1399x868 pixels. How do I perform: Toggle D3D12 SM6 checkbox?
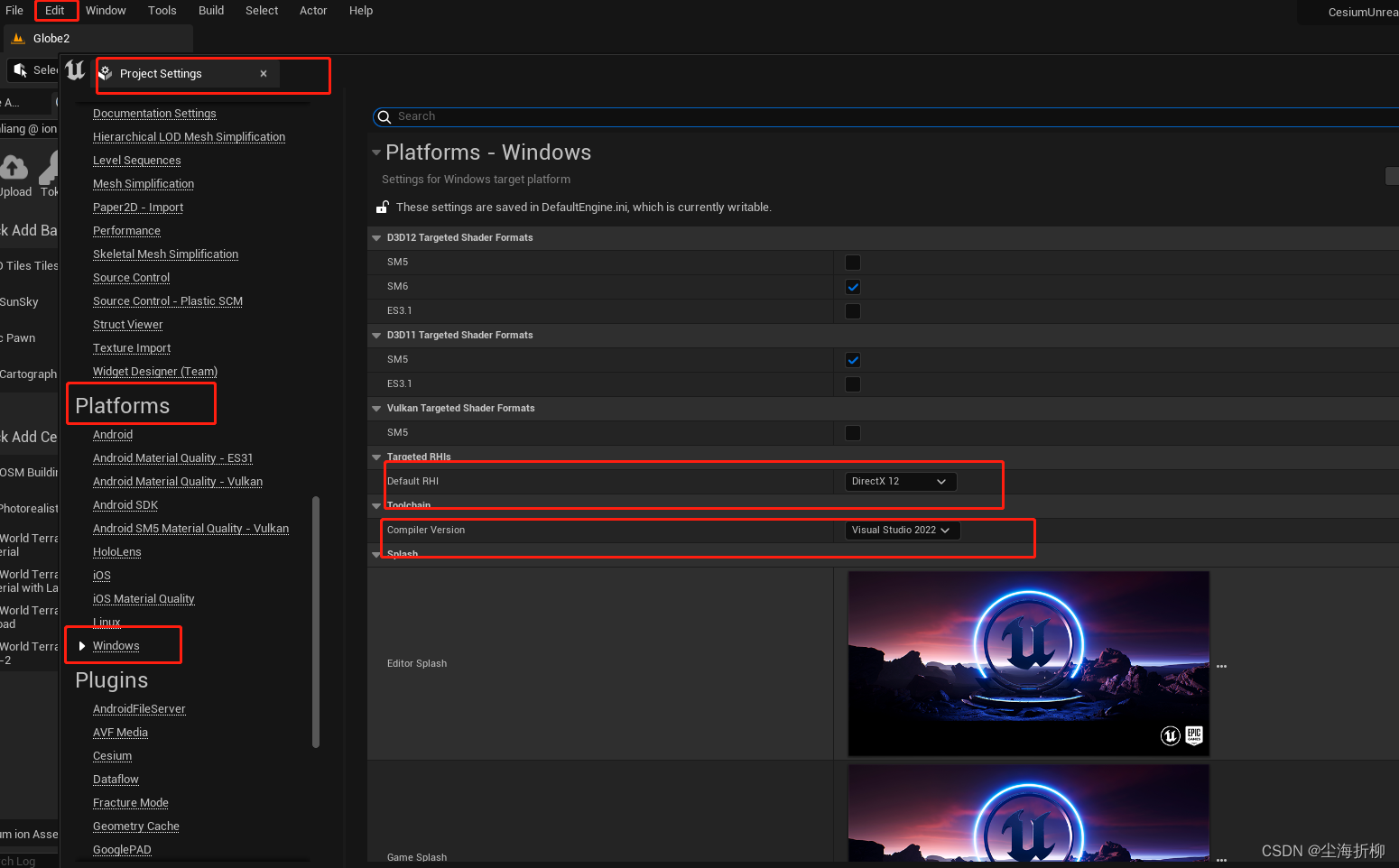click(853, 287)
